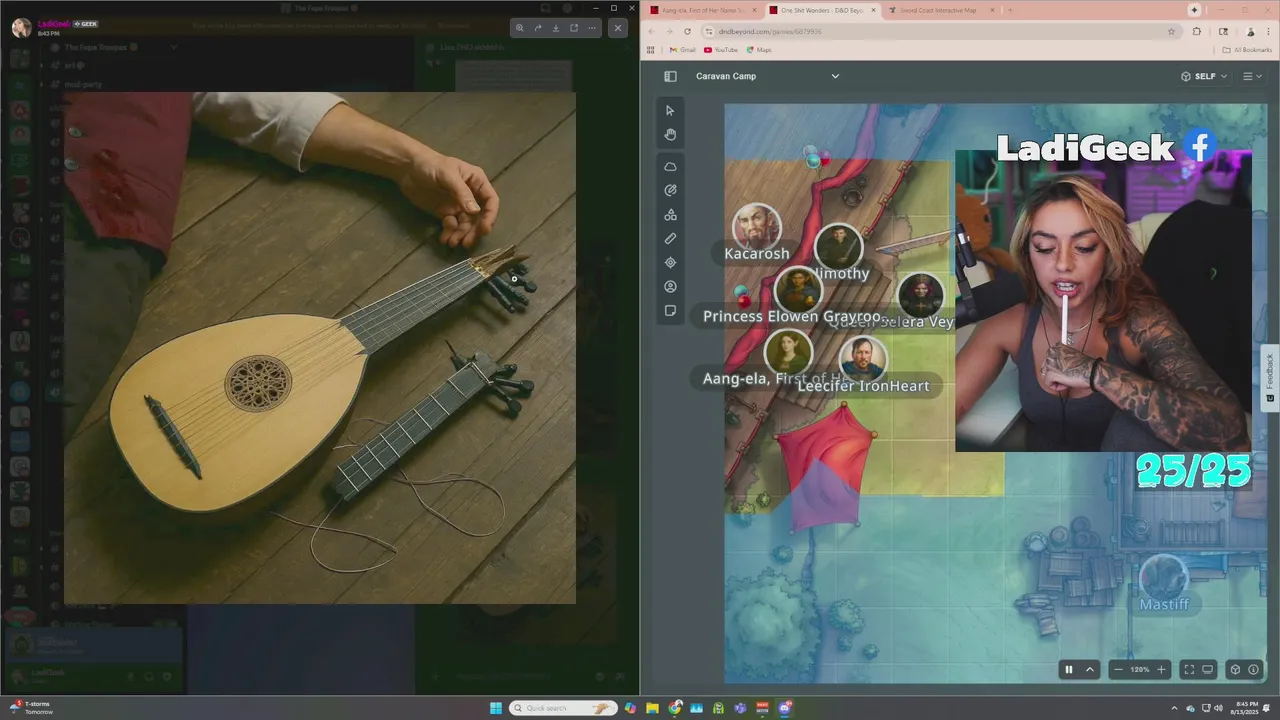The height and width of the screenshot is (720, 1280).
Task: Expand the chevron next to pause button
Action: [1090, 669]
